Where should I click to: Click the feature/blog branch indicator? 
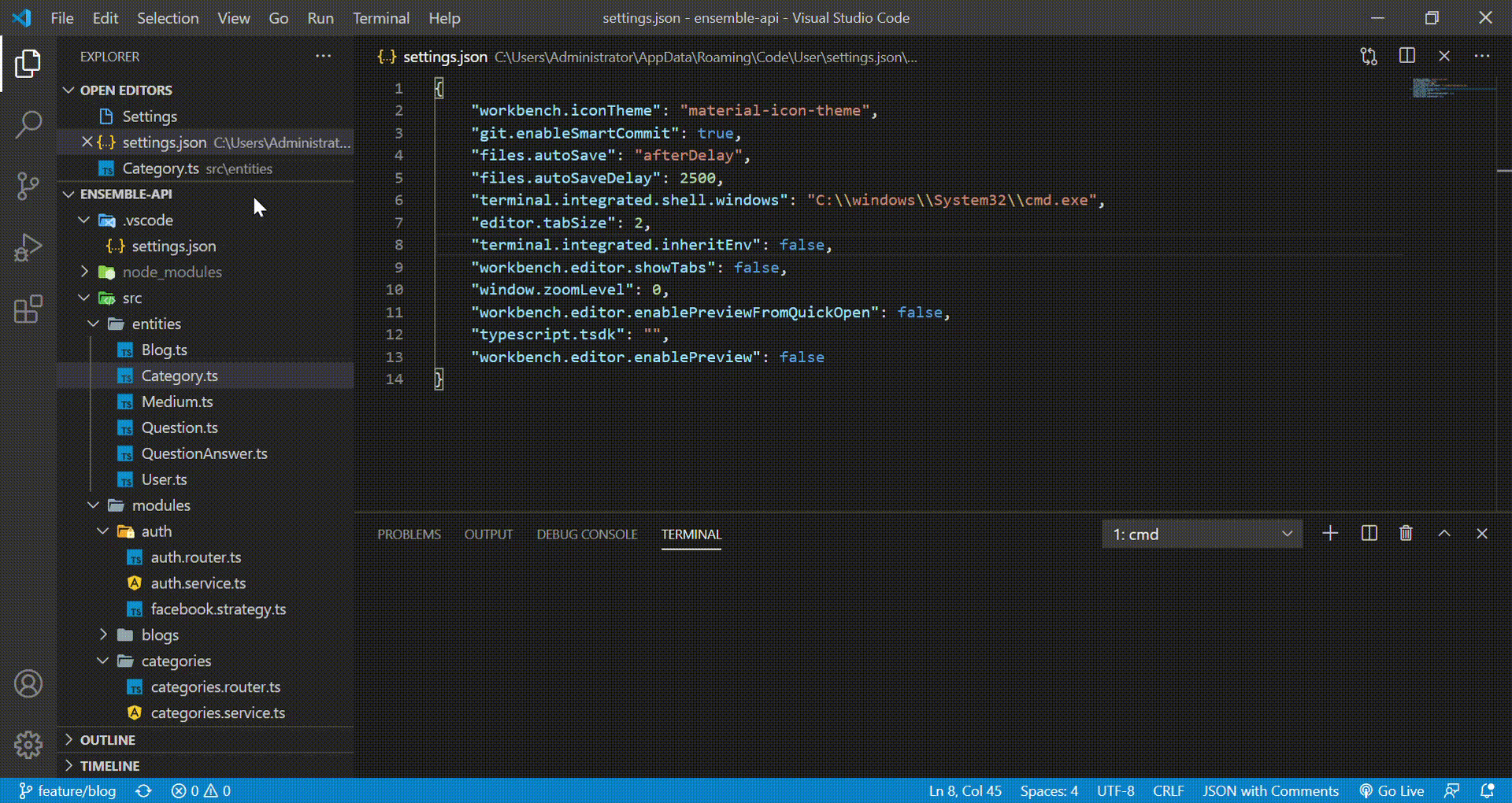[x=68, y=790]
